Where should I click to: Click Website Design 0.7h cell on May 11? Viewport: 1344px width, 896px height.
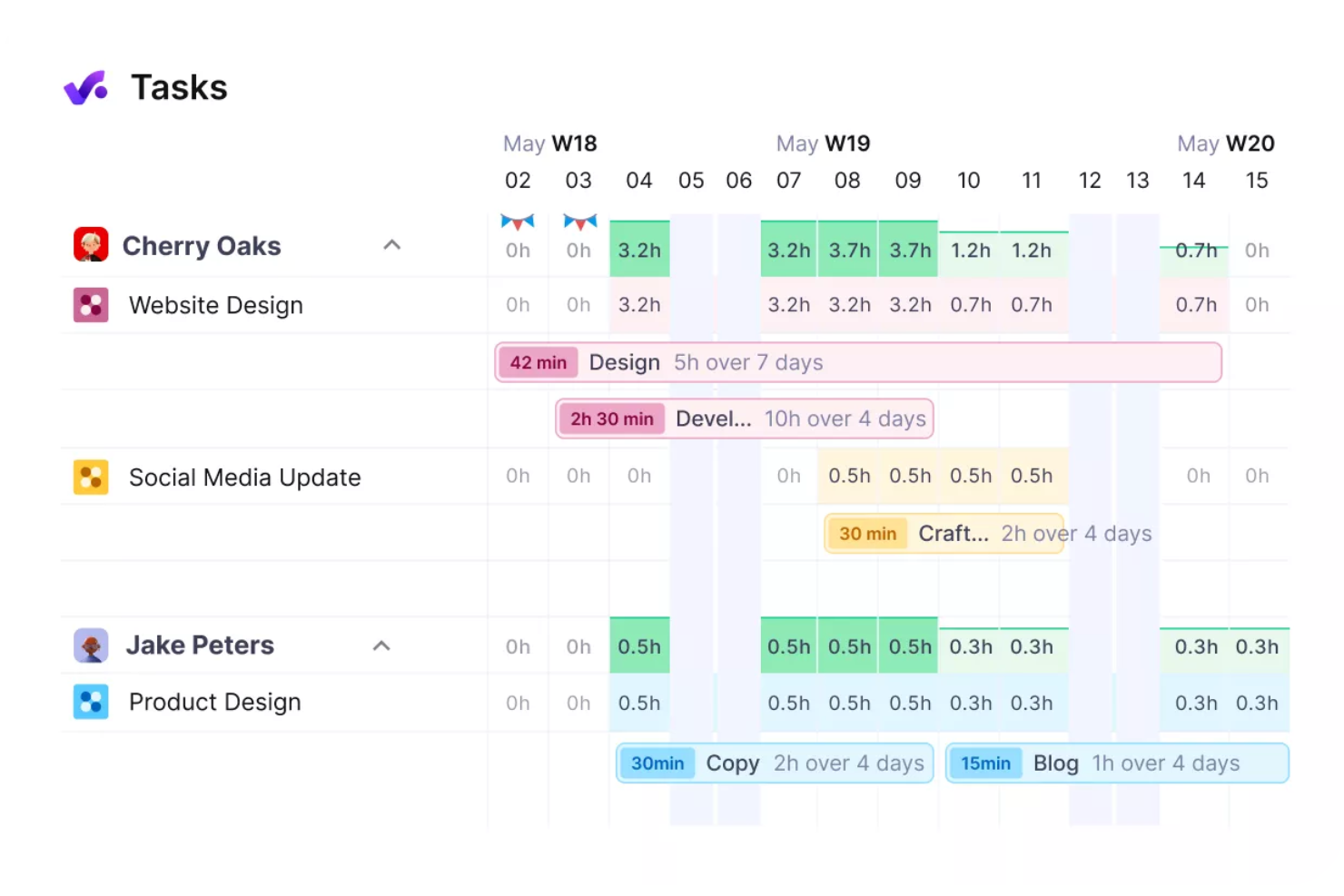pos(1032,305)
